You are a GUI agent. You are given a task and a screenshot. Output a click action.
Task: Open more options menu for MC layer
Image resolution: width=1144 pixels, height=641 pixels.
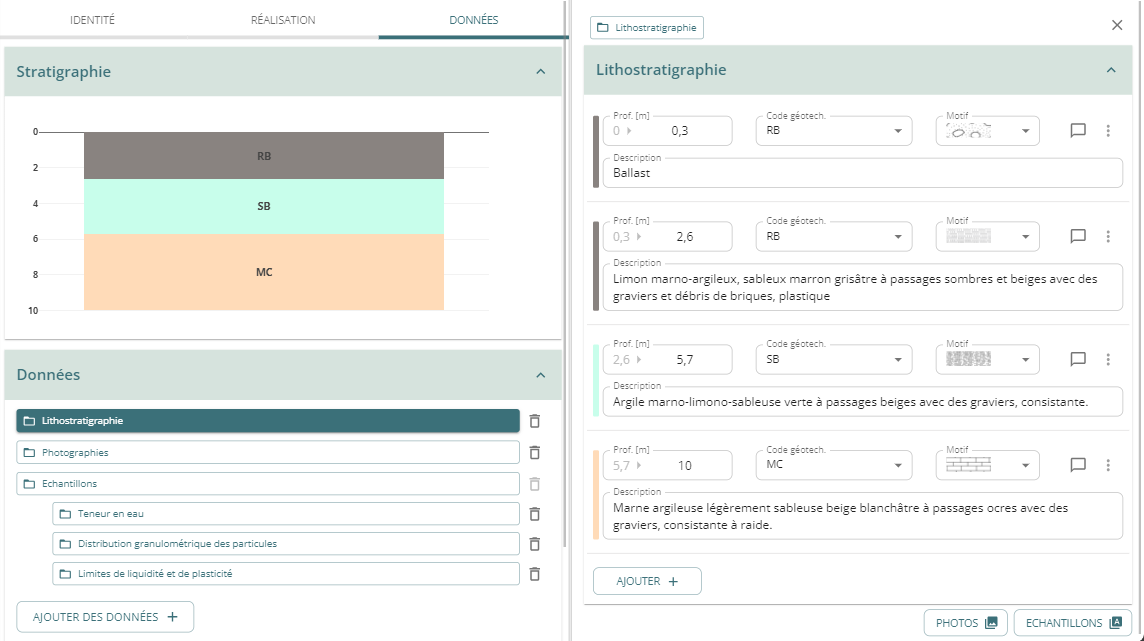coord(1107,465)
